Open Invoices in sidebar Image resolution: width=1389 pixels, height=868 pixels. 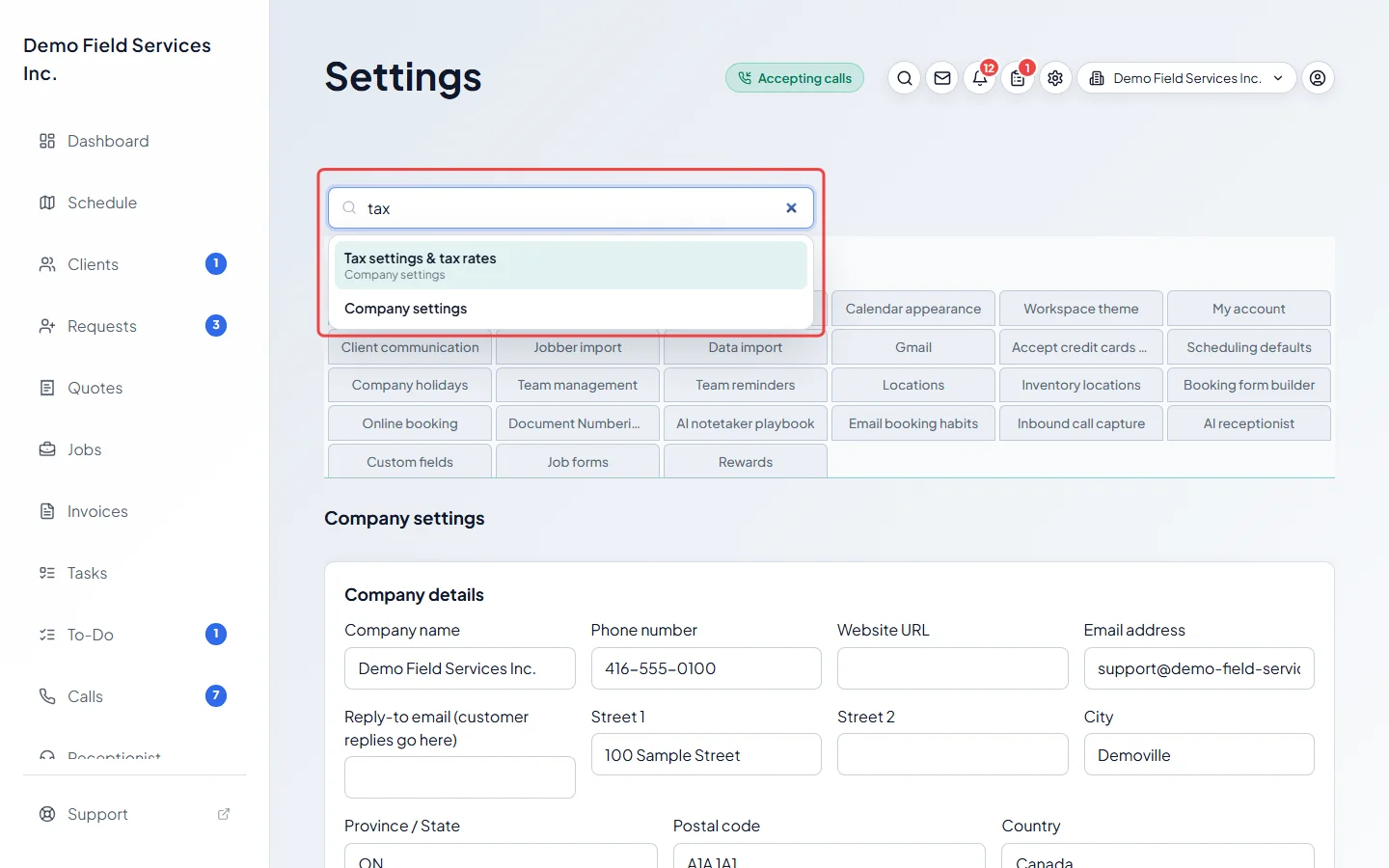pyautogui.click(x=135, y=511)
